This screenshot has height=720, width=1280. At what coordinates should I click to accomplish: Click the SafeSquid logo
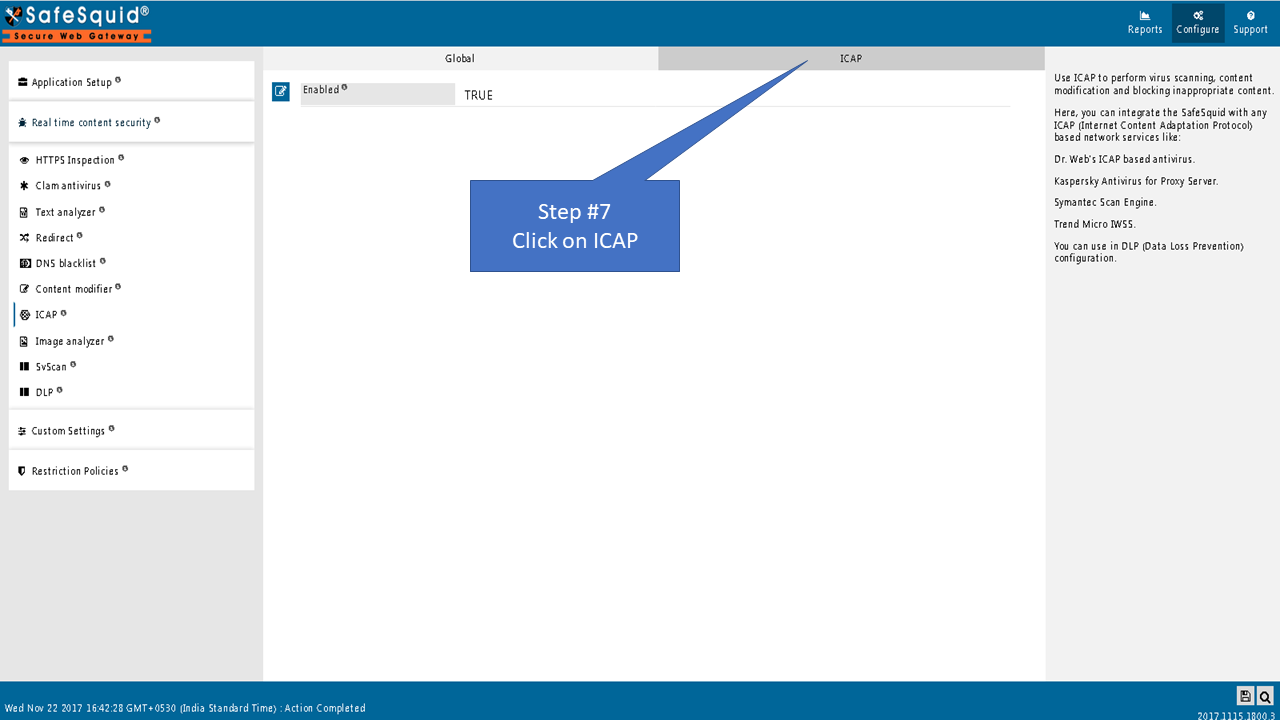77,23
